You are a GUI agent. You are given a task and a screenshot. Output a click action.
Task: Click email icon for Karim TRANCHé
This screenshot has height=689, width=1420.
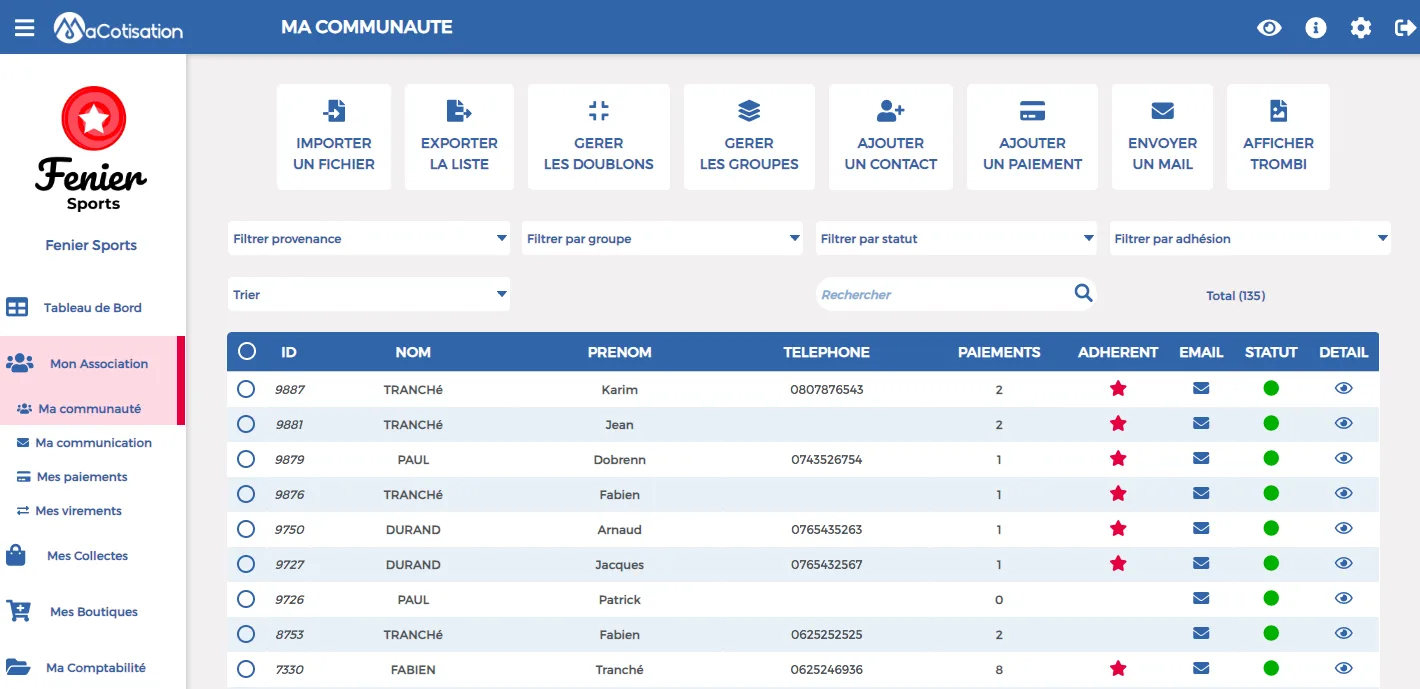[1201, 388]
